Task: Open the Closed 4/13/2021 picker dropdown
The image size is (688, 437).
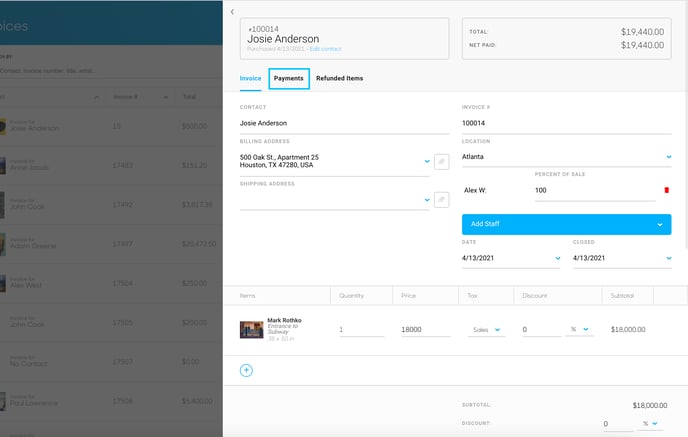Action: (669, 258)
